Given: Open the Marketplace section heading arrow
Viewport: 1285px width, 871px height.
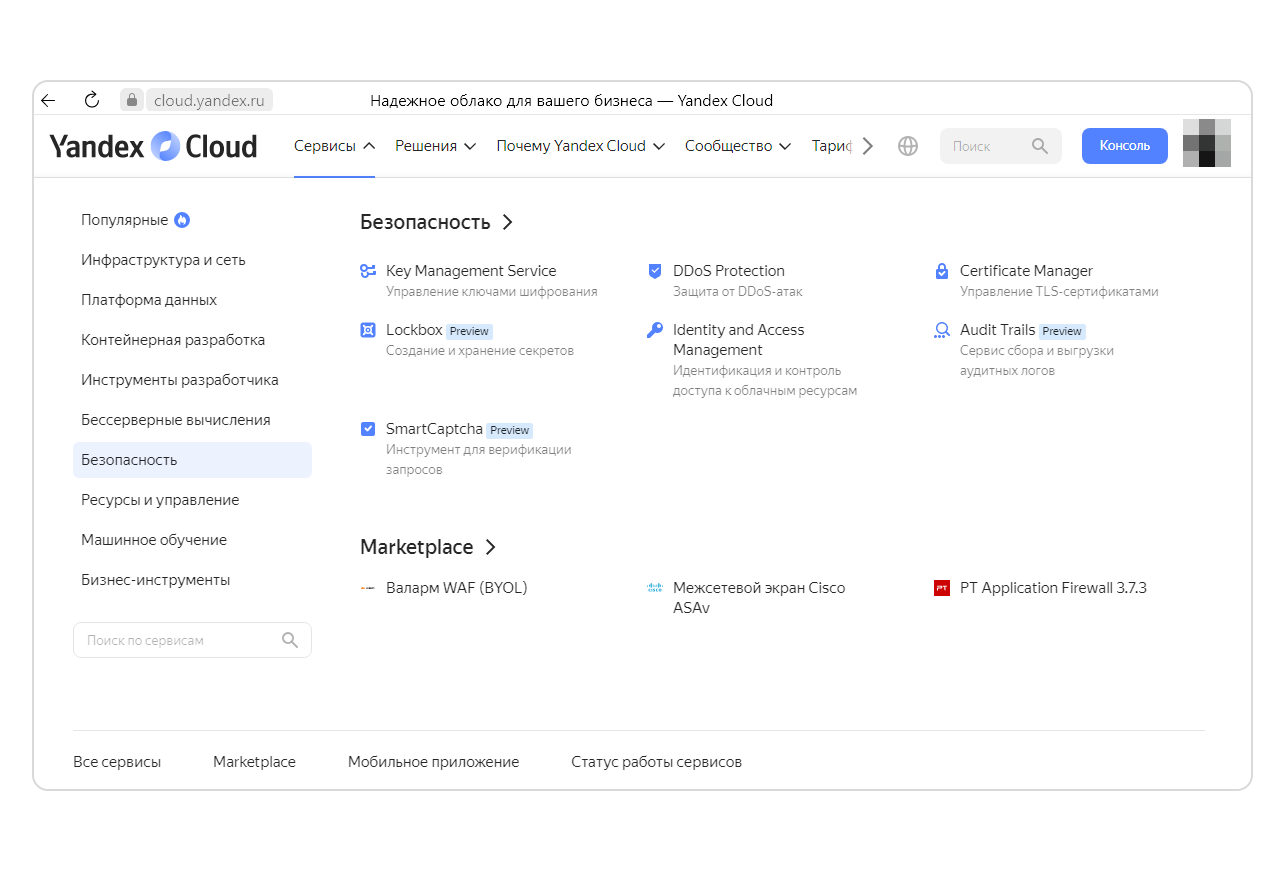Looking at the screenshot, I should click(x=490, y=547).
